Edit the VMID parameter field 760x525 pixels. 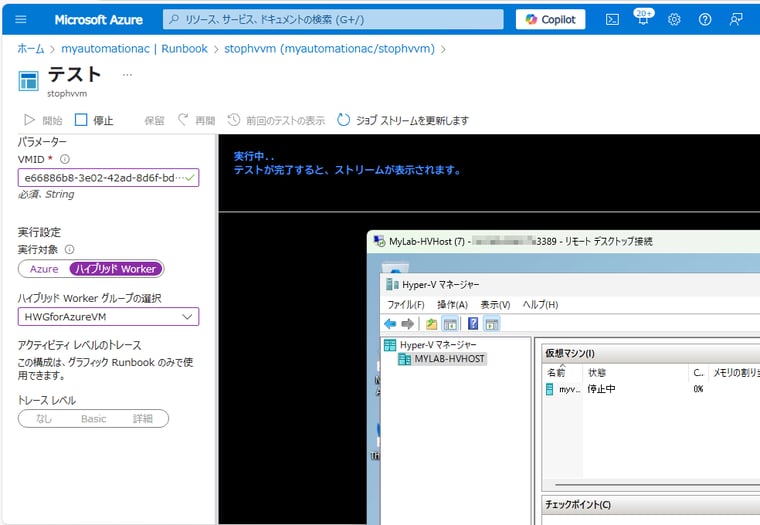pyautogui.click(x=109, y=177)
